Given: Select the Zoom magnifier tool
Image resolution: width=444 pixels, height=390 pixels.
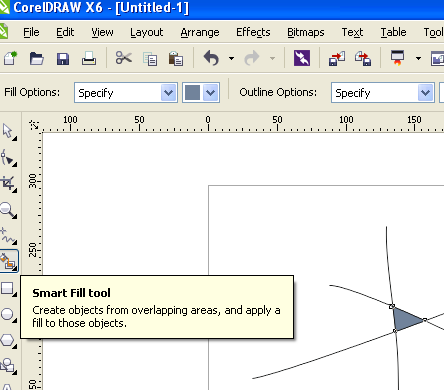Looking at the screenshot, I should (8, 210).
